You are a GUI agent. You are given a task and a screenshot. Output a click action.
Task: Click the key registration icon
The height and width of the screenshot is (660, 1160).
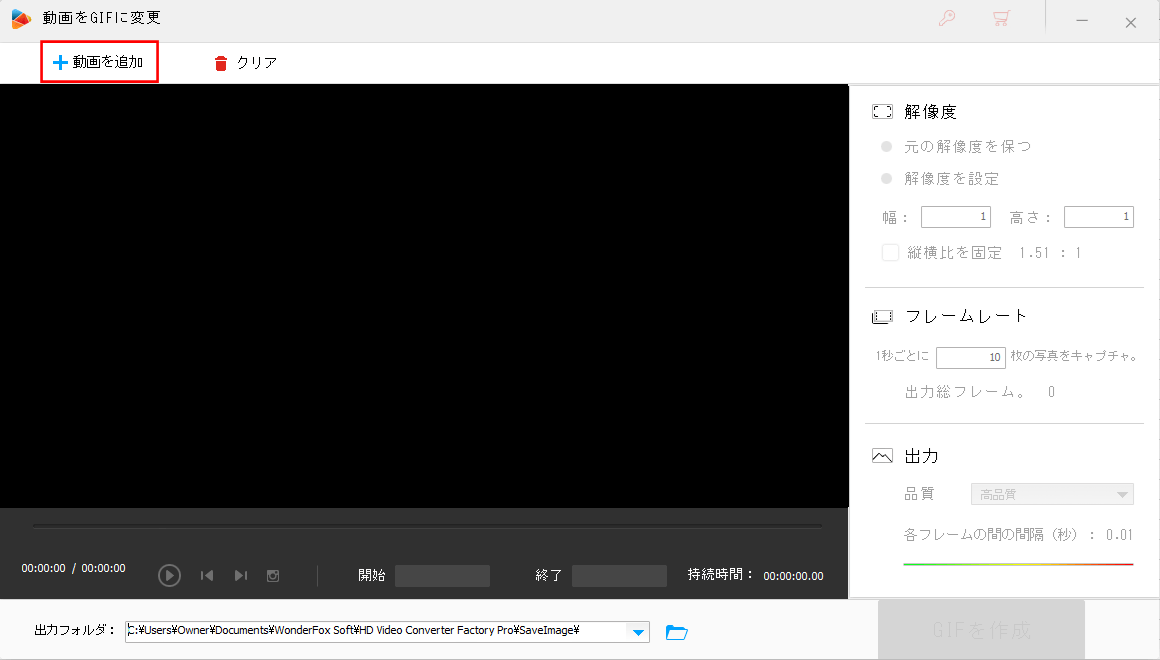(x=947, y=19)
